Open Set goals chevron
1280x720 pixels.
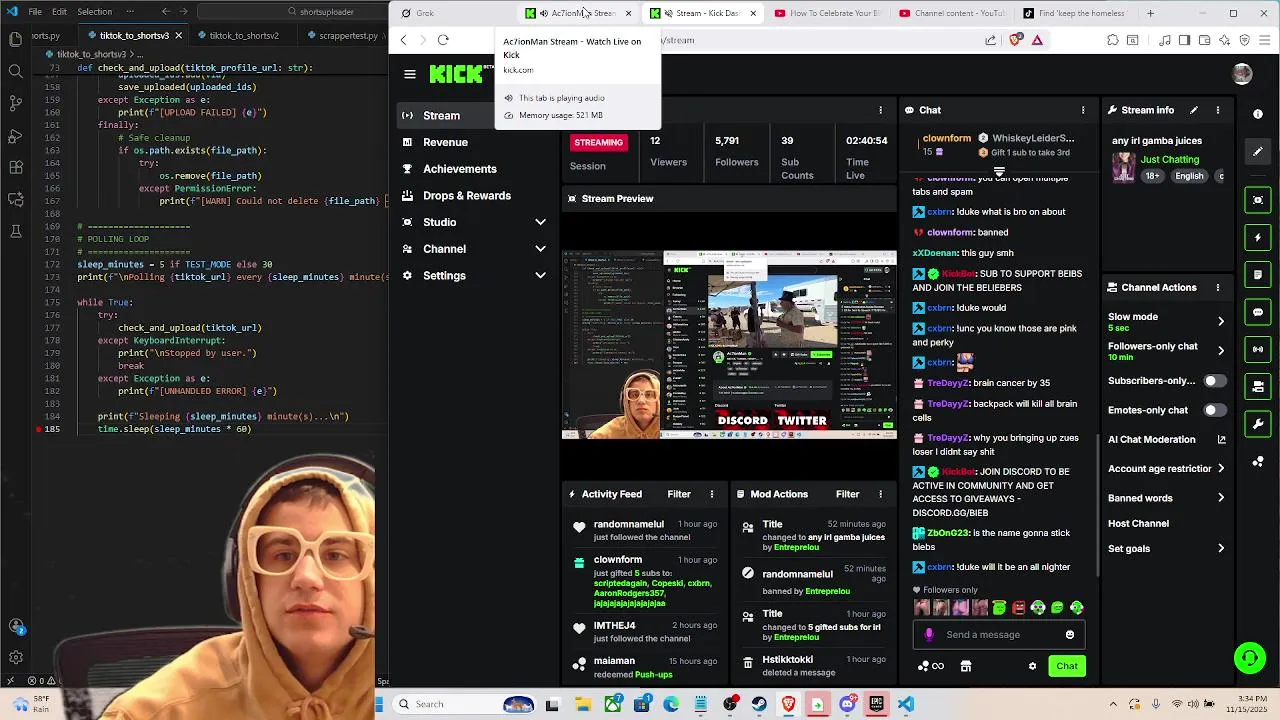(x=1220, y=548)
